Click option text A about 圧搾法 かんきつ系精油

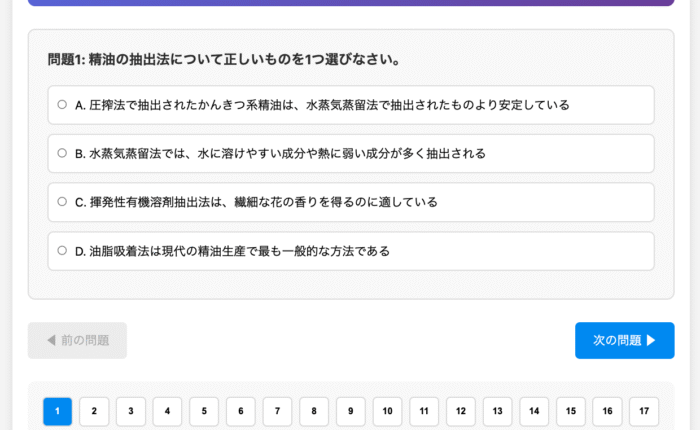coord(322,105)
